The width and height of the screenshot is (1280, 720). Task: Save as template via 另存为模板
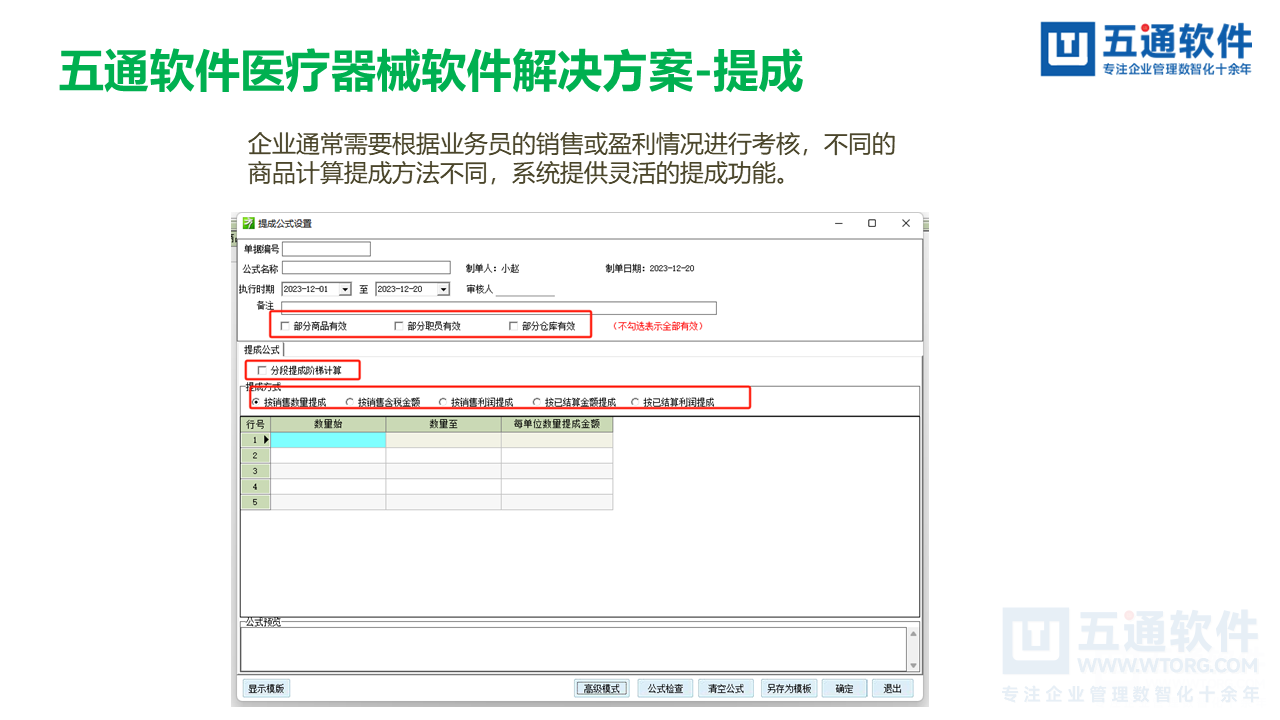(x=789, y=688)
